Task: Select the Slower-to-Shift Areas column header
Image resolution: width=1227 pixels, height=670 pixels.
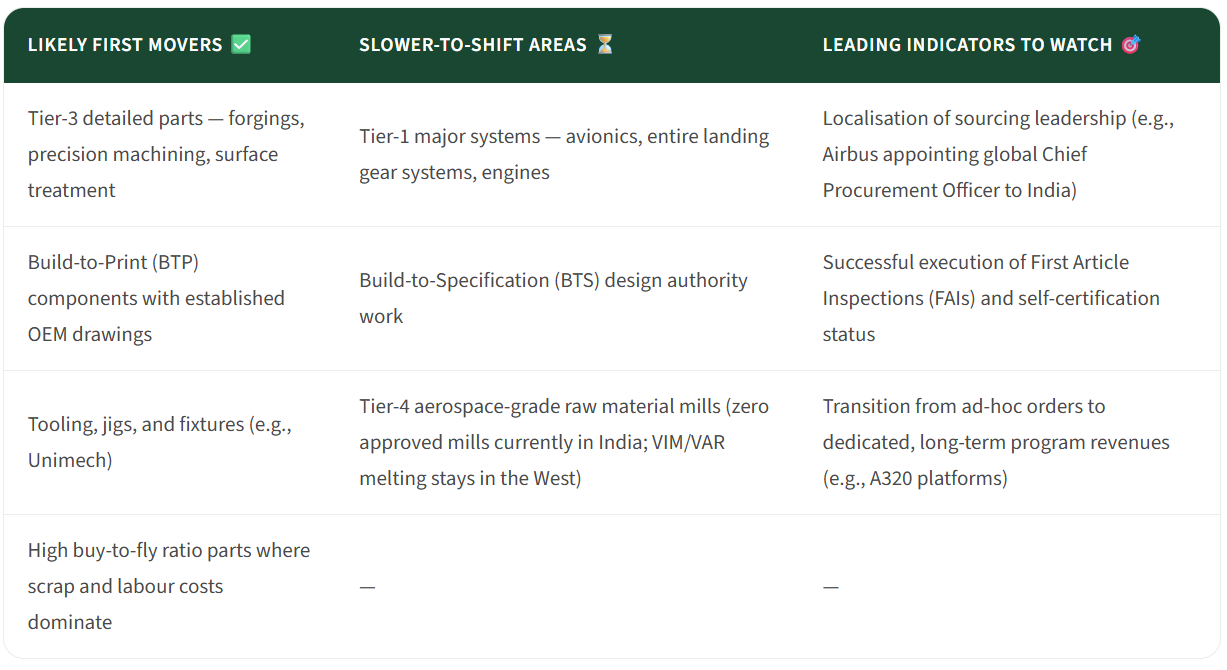Action: 473,45
